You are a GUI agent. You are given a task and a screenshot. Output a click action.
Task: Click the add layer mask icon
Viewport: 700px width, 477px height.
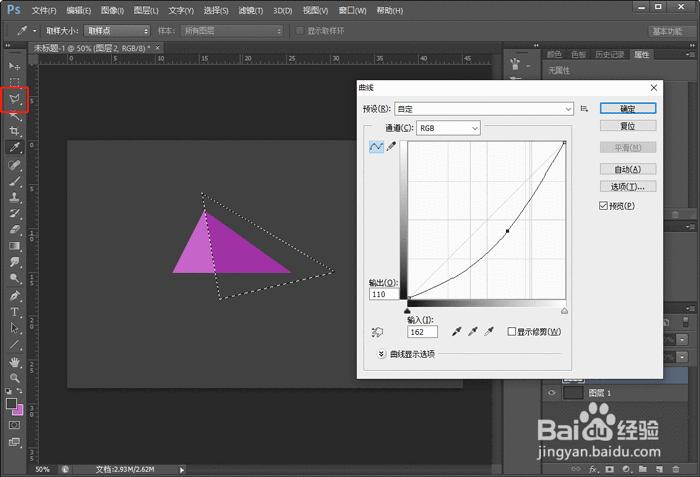609,469
